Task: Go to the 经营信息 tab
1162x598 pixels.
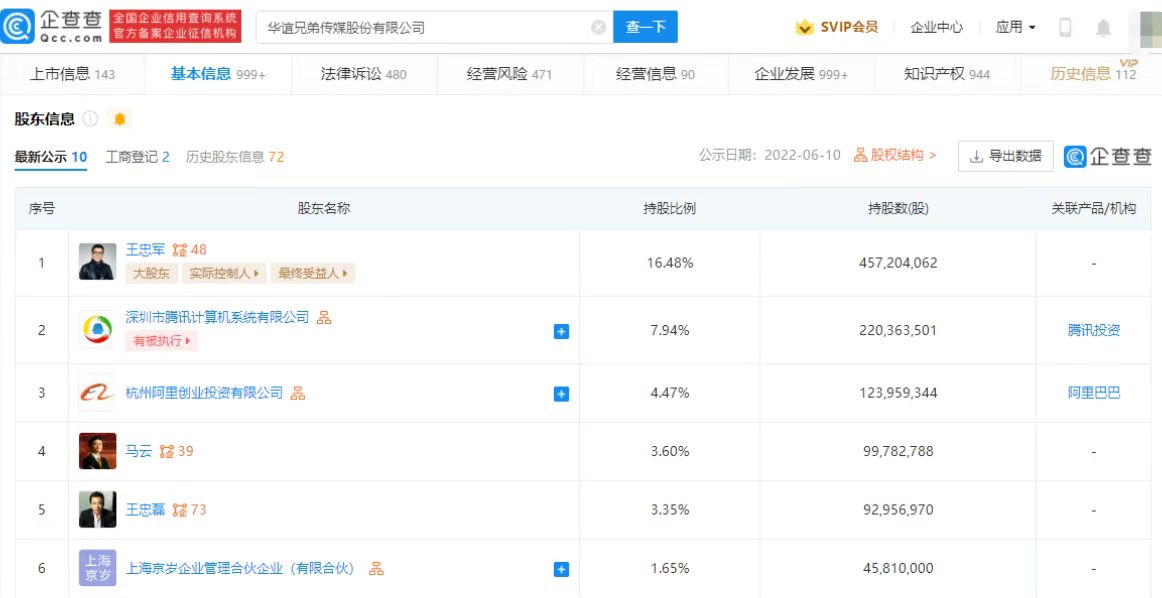Action: (x=655, y=74)
